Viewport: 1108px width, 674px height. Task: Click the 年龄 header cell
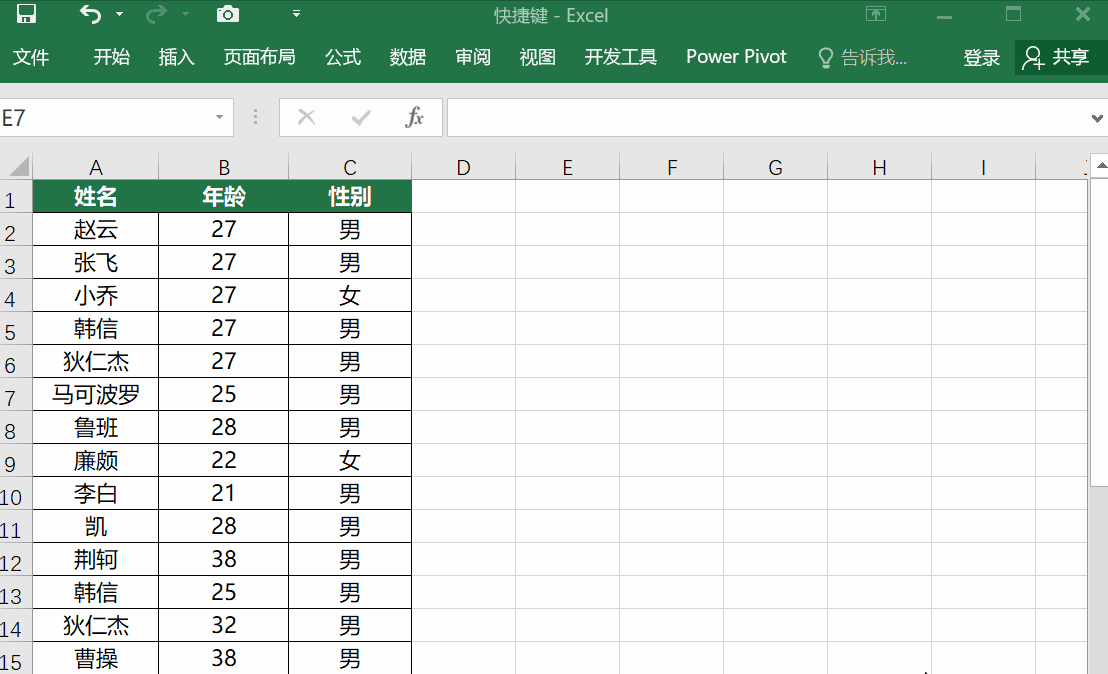[223, 196]
